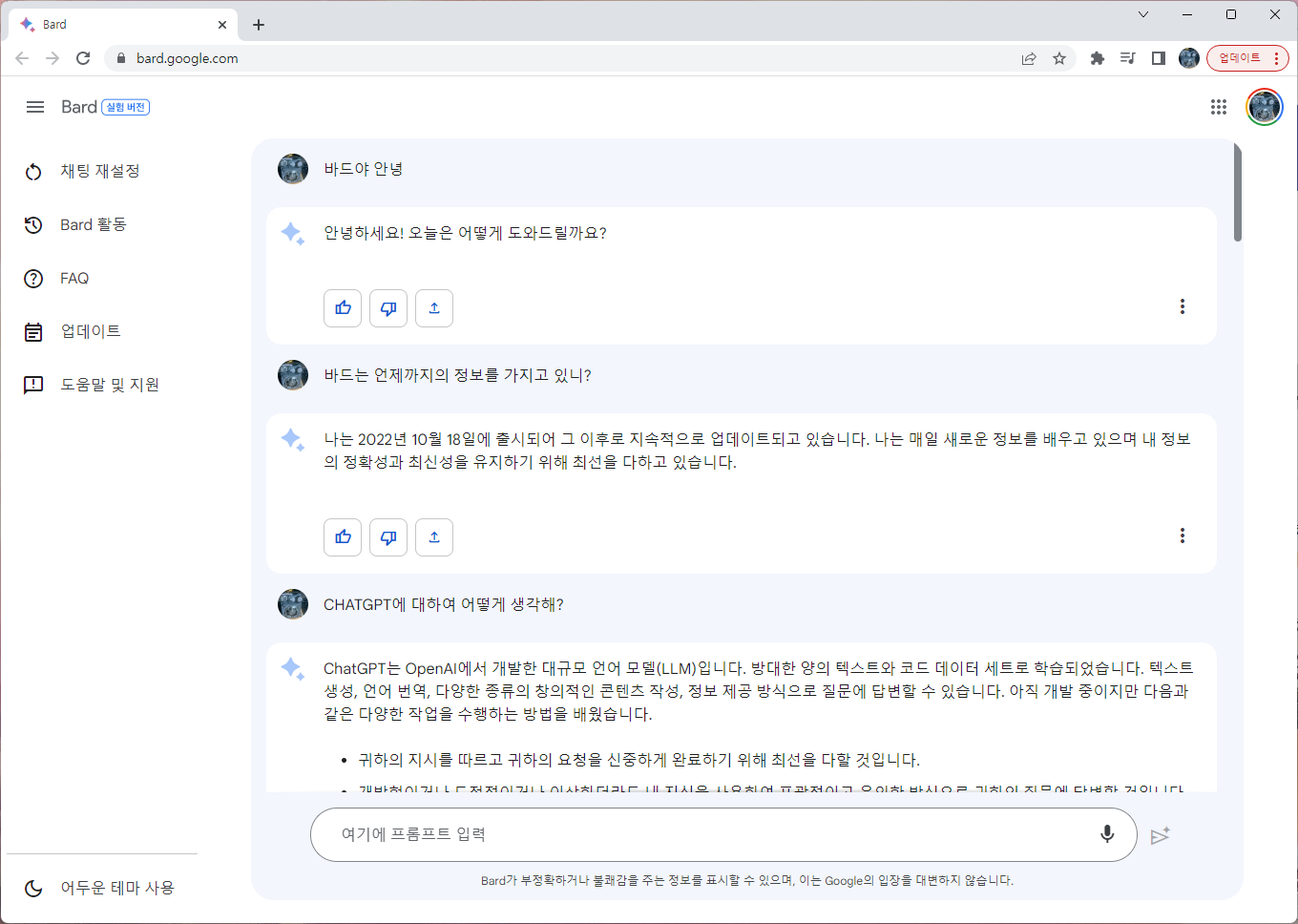The image size is (1298, 924).
Task: Click the Bard logo text
Action: click(x=79, y=107)
